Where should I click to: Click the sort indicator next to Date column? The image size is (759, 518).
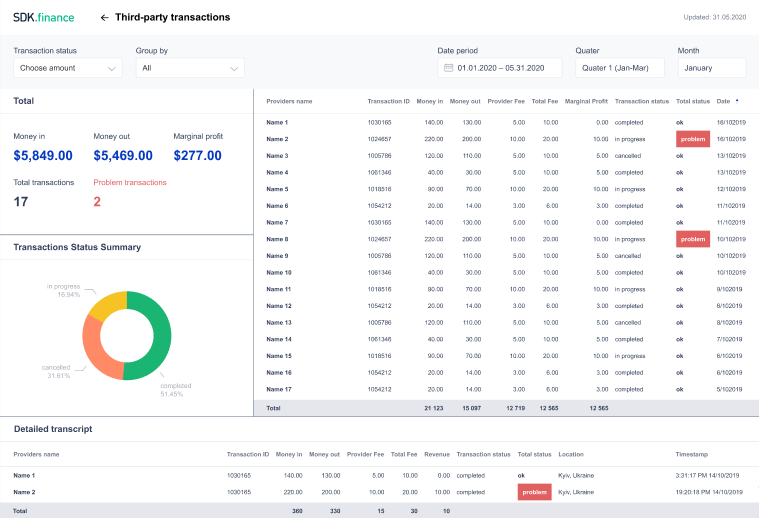tap(737, 101)
